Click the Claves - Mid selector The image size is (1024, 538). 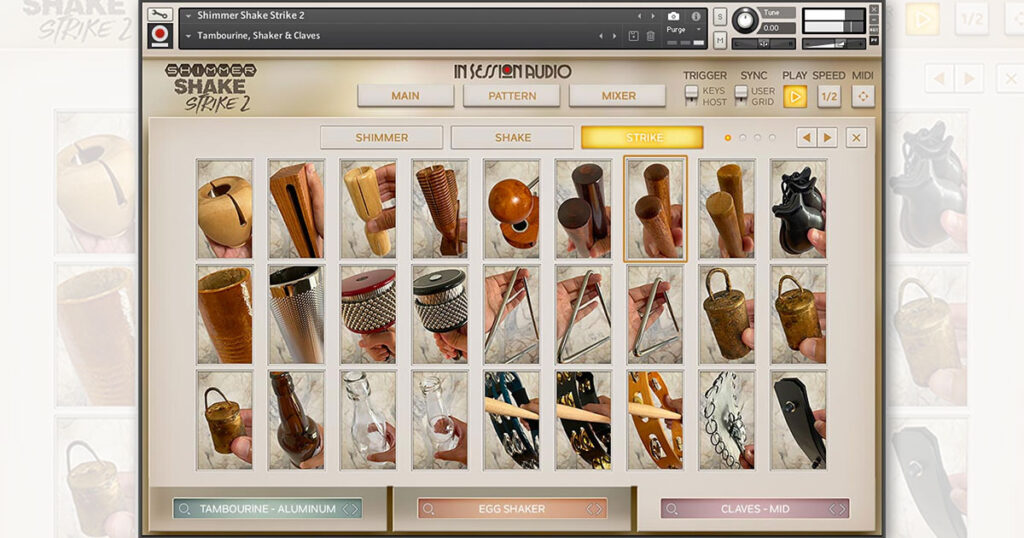point(755,509)
